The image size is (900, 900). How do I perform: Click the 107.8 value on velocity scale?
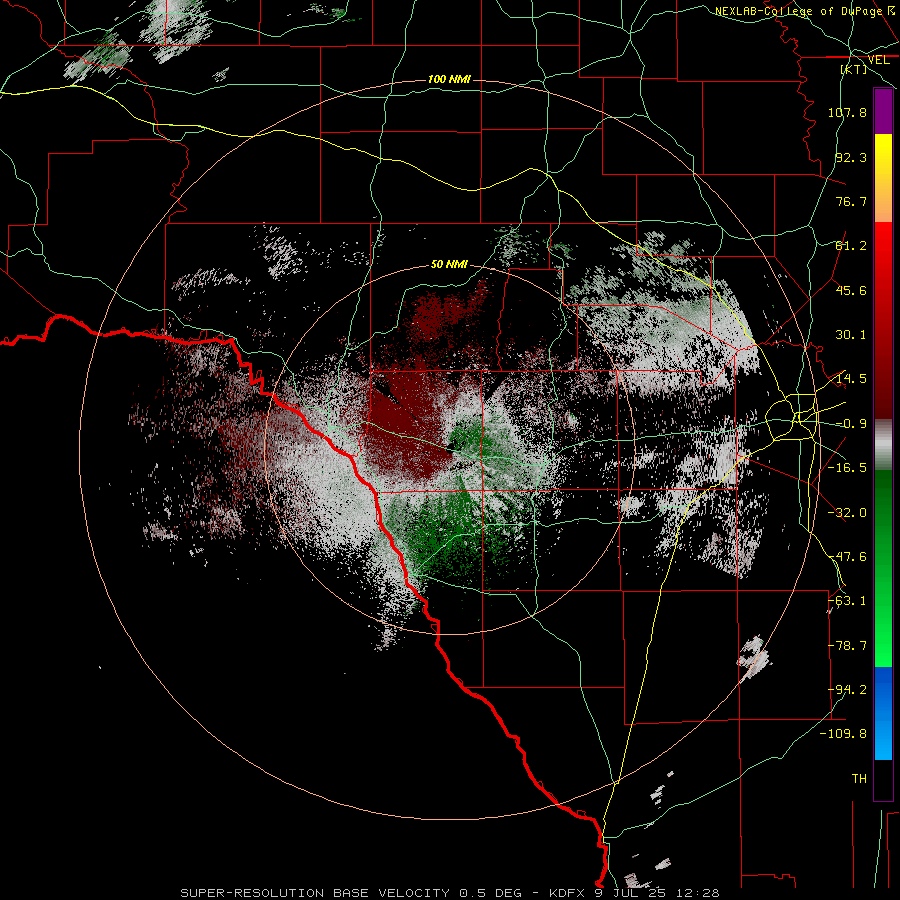coord(847,112)
